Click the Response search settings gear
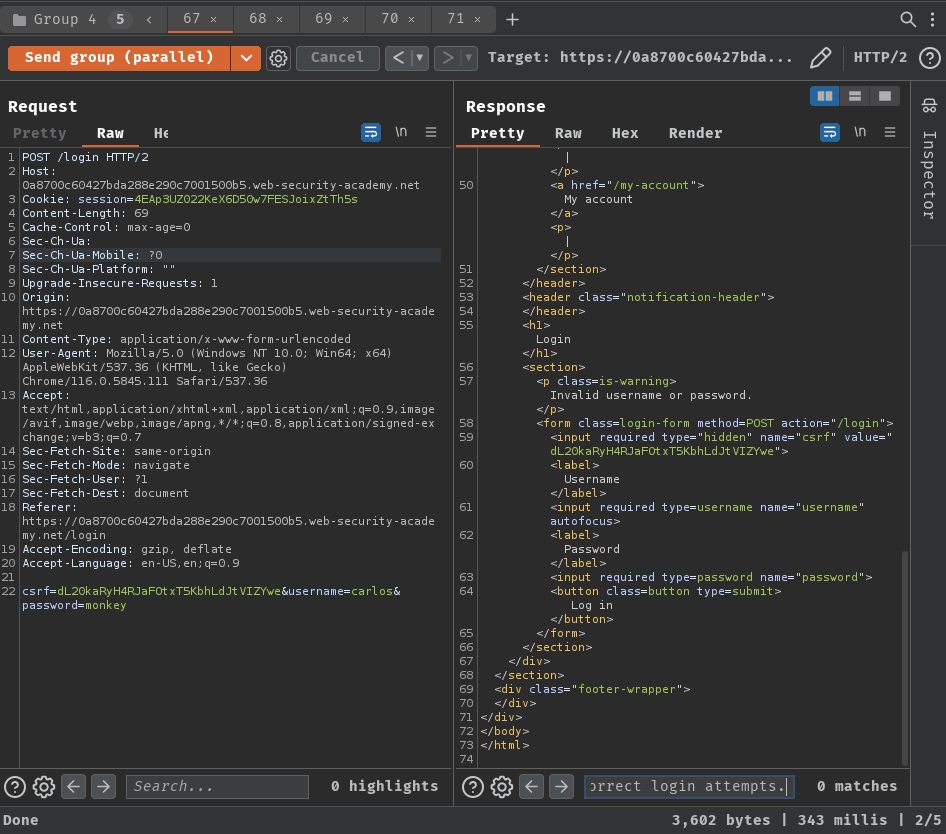The image size is (946, 834). (502, 787)
